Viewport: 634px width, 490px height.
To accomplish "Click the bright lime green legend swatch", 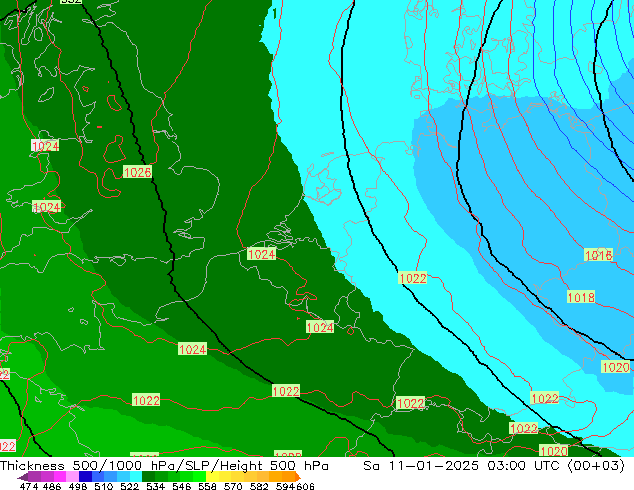I will click(199, 476).
